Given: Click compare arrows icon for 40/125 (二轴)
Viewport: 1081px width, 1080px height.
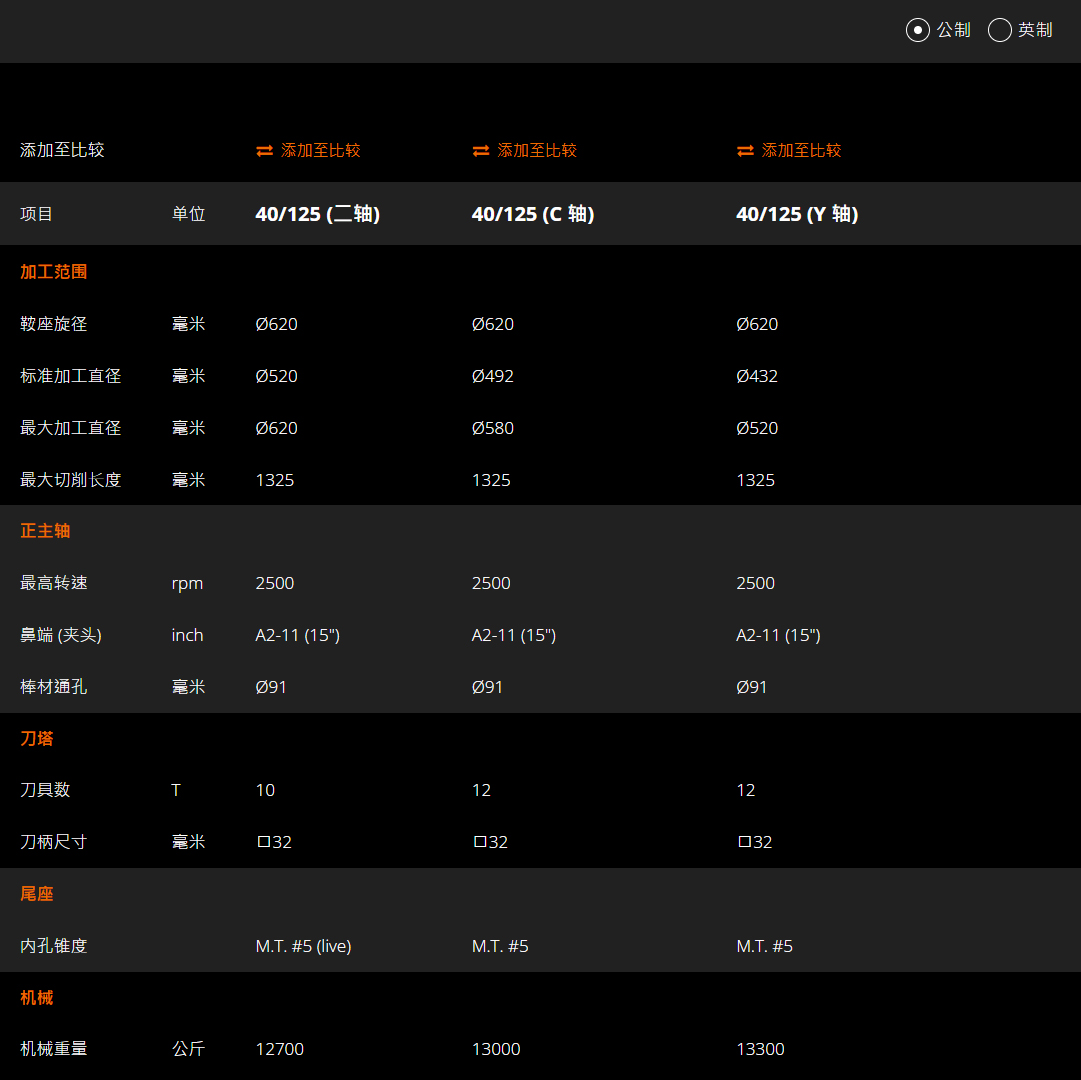Looking at the screenshot, I should pos(264,151).
